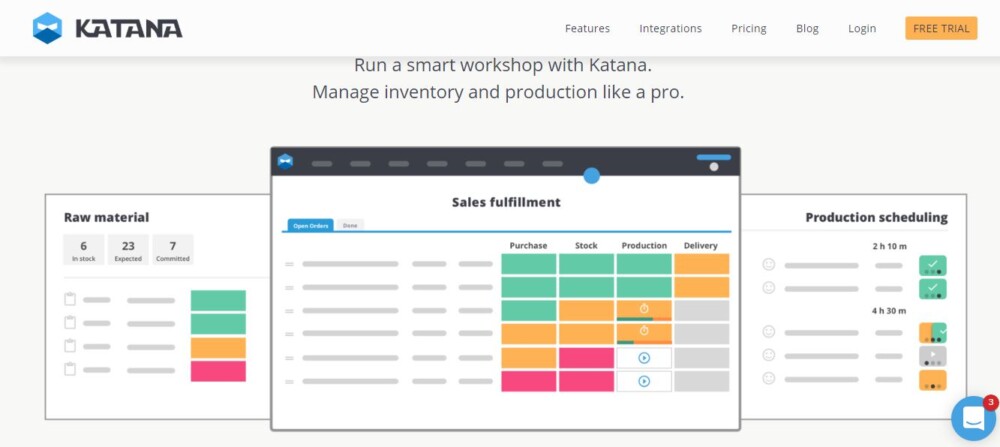Click the first green checkmark tile in scheduling
1000x447 pixels.
tap(933, 265)
